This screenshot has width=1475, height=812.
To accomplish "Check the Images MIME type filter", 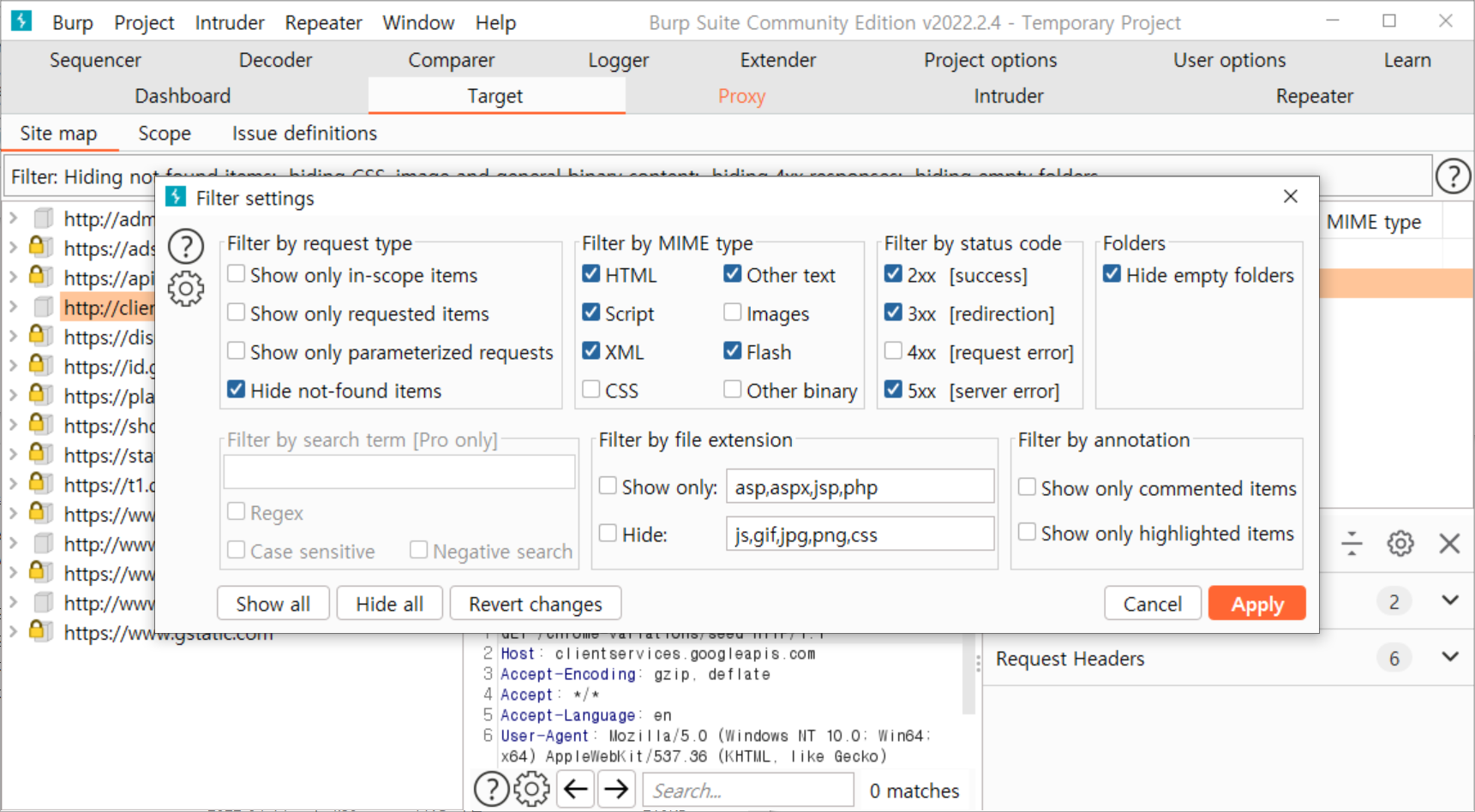I will [x=732, y=313].
